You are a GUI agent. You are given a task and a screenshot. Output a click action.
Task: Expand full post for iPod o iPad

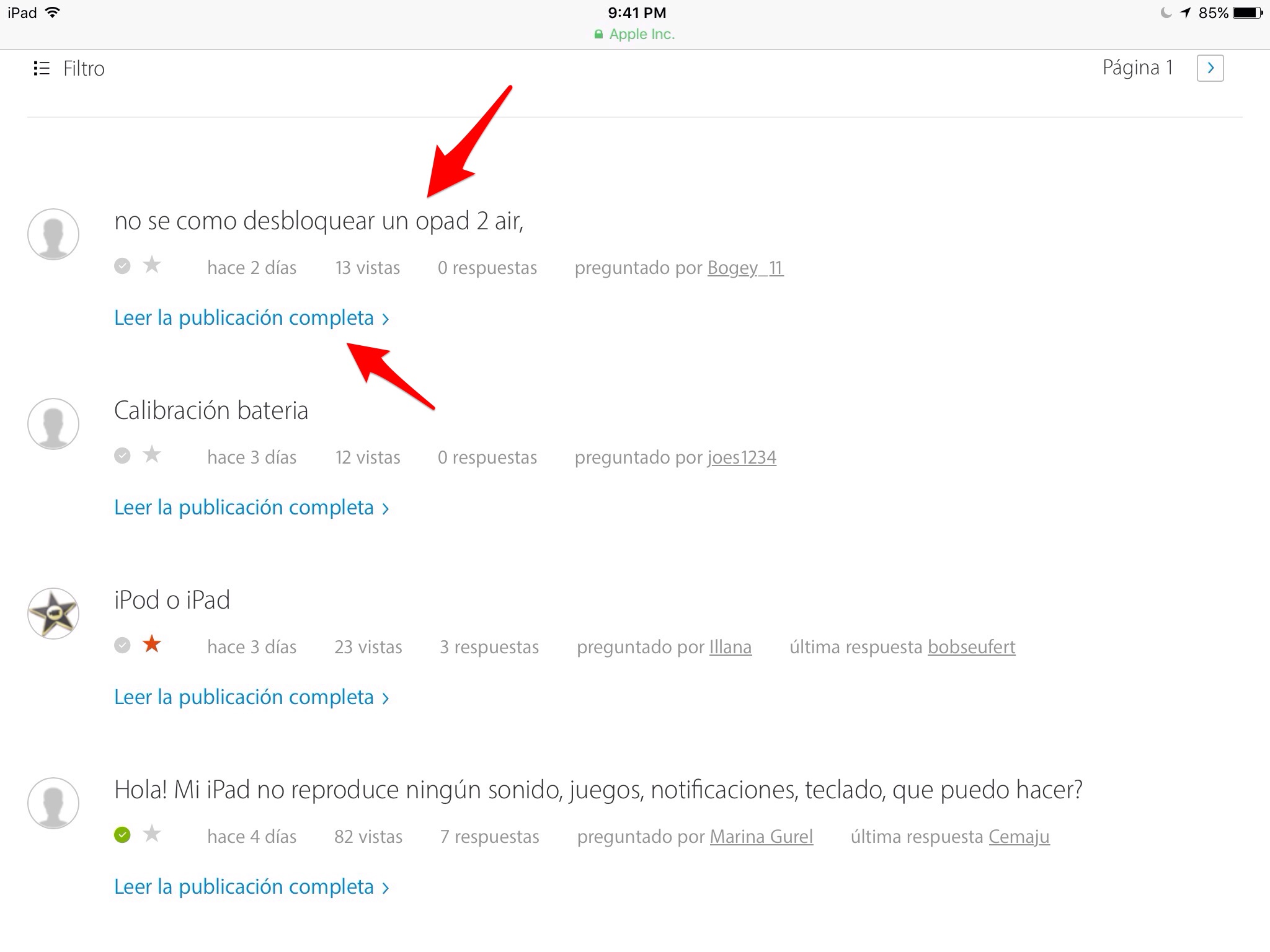click(251, 697)
